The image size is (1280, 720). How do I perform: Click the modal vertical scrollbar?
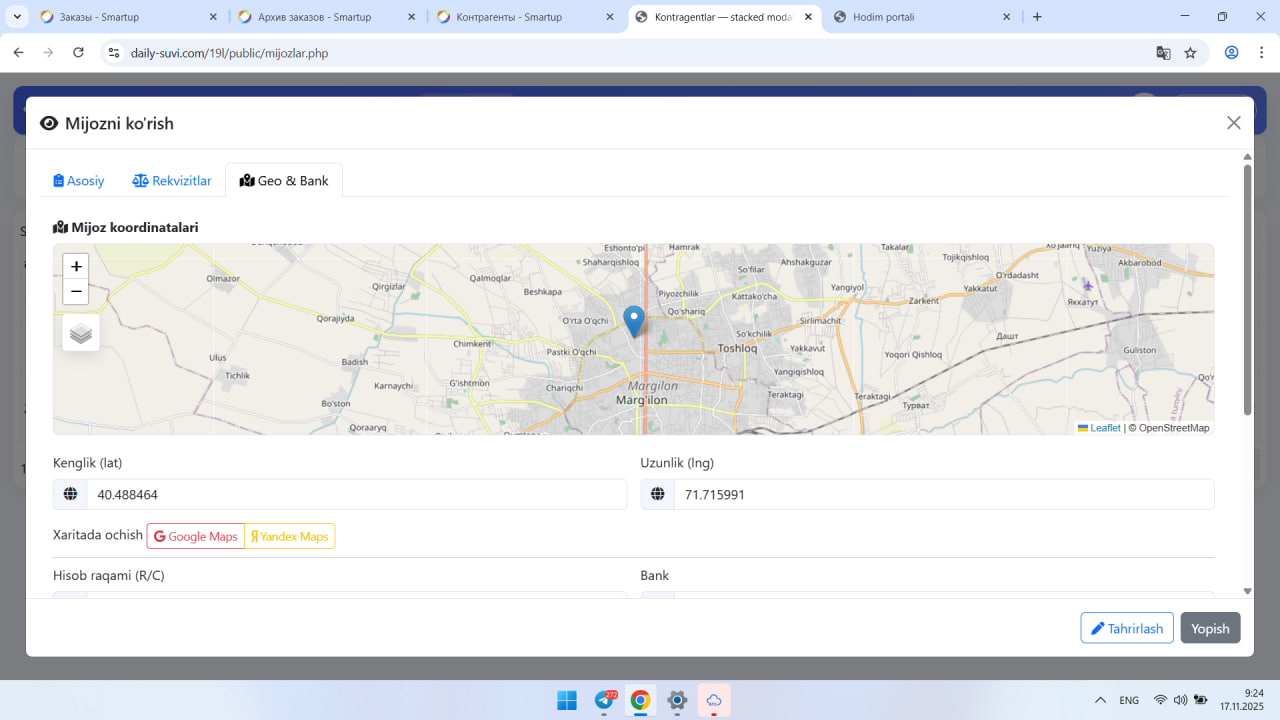[1247, 290]
